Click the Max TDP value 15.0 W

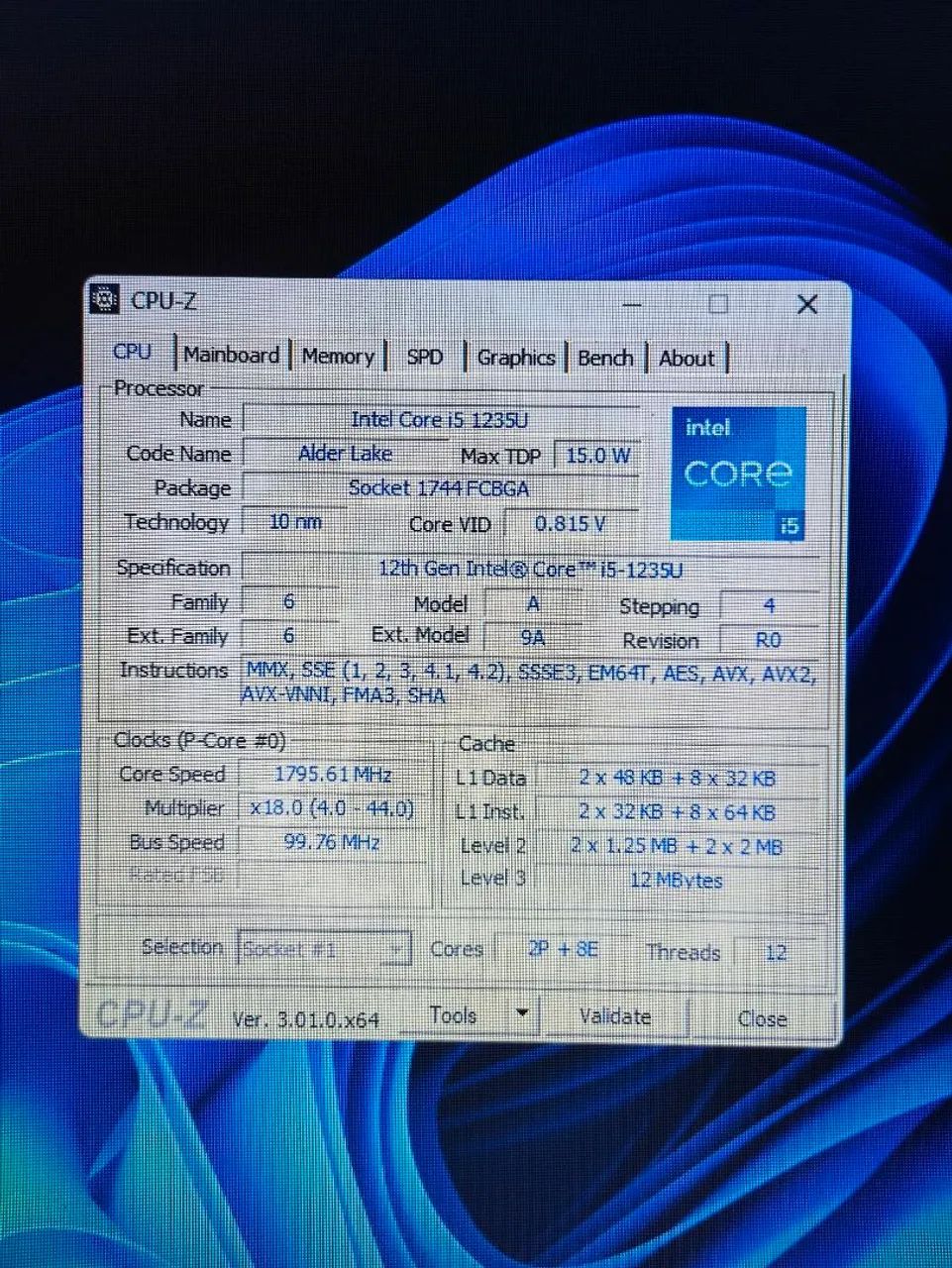597,456
